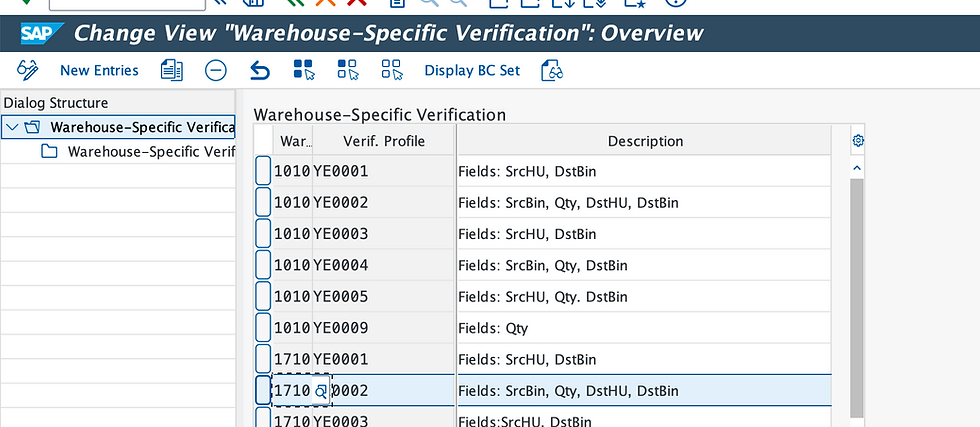This screenshot has width=980, height=427.
Task: Deselect all entries with empty-squares icon
Action: (x=392, y=70)
